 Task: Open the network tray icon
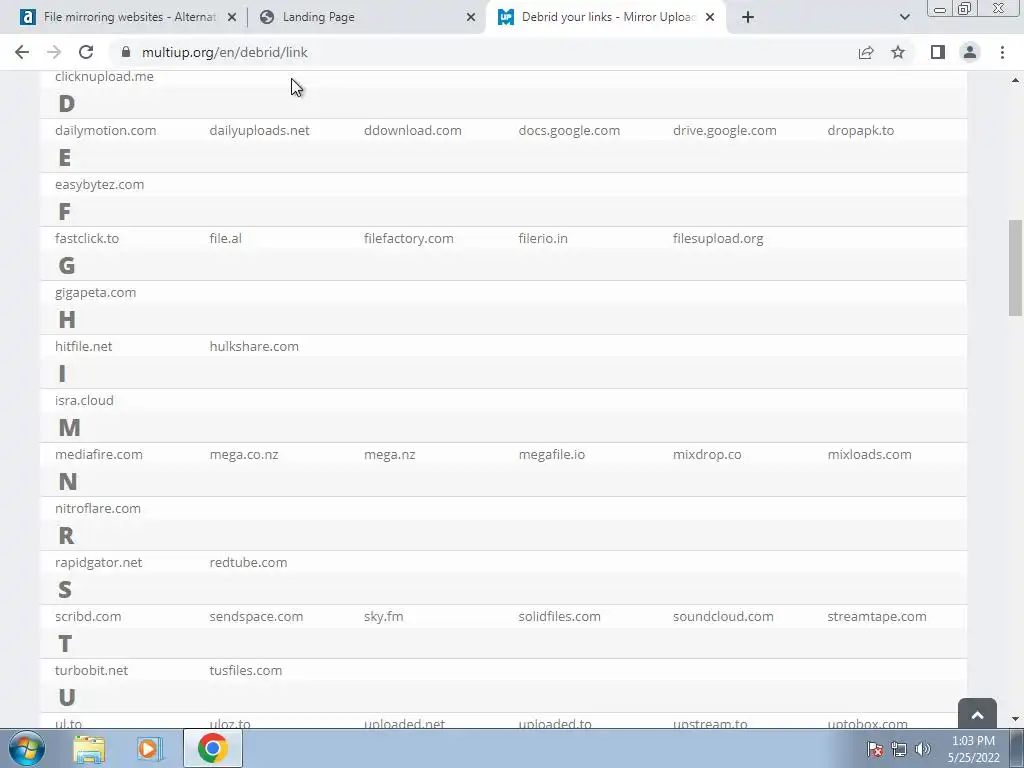tap(899, 749)
